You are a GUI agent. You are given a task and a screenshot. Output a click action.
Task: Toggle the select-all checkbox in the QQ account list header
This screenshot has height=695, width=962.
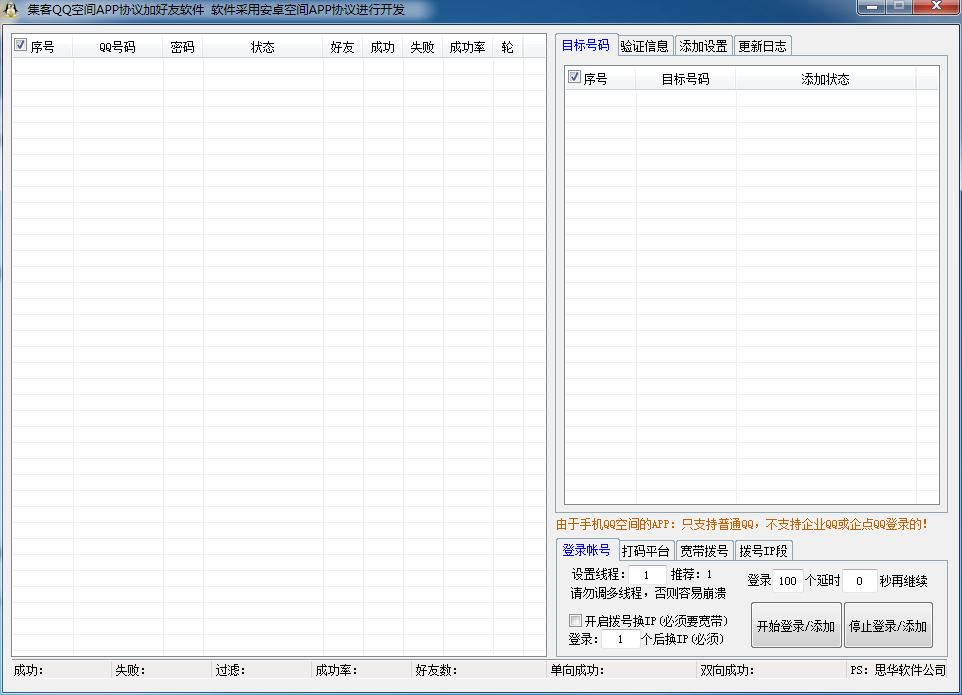[21, 46]
